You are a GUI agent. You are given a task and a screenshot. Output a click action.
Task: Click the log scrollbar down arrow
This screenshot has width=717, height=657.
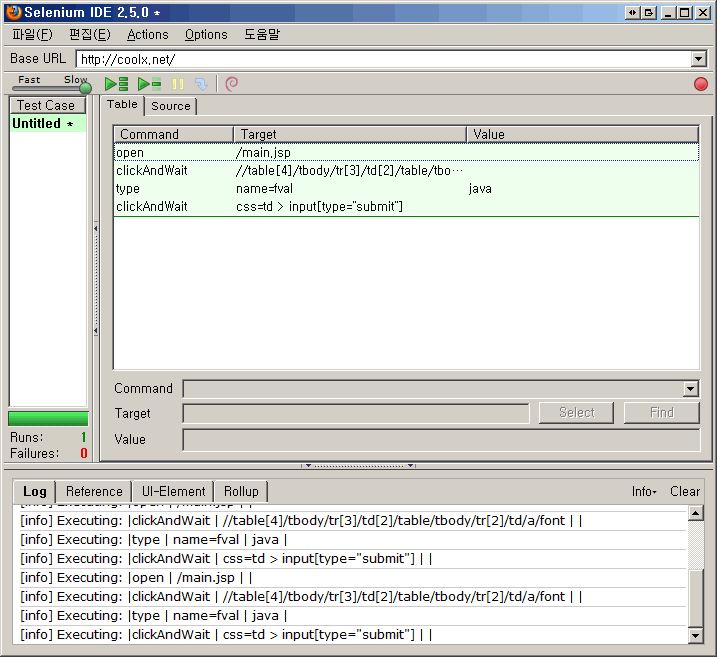696,636
